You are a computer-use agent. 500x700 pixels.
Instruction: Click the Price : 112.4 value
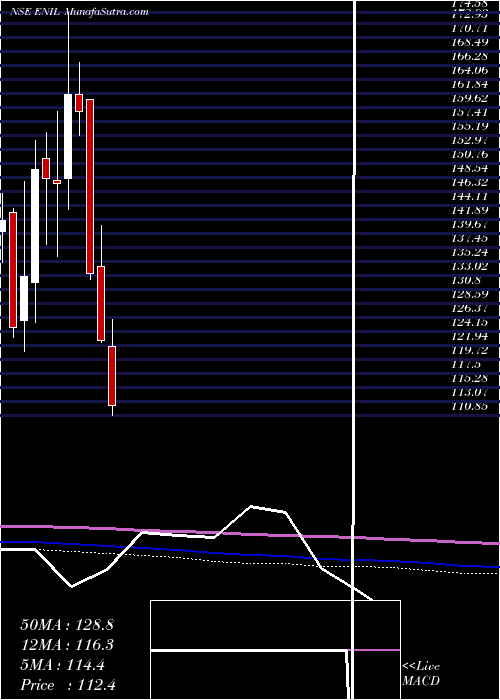pos(68,685)
